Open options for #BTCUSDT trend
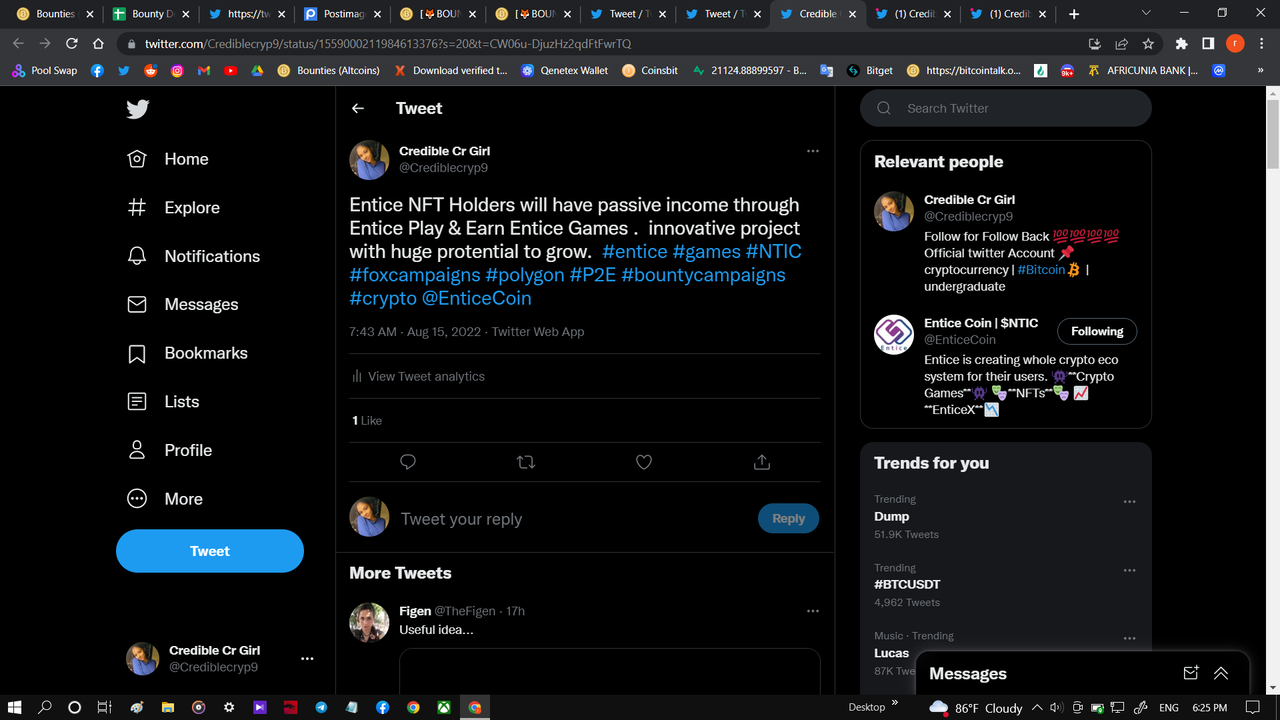 1129,570
